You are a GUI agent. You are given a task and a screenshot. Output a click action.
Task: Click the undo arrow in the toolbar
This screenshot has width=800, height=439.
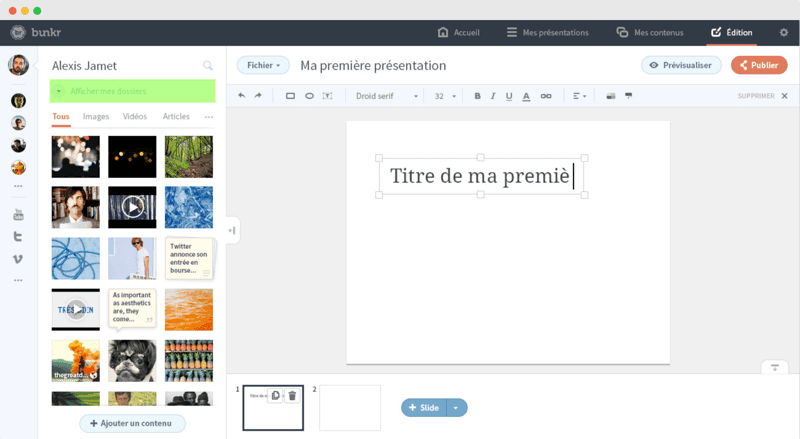pyautogui.click(x=241, y=96)
